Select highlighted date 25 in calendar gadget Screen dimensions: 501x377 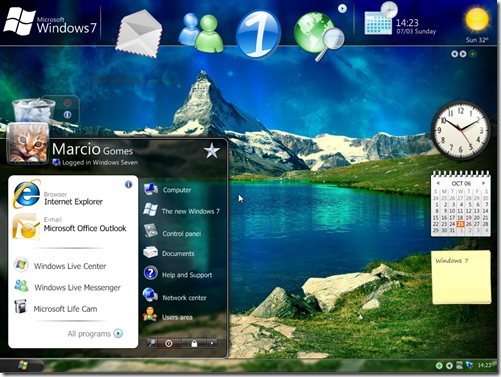click(460, 224)
